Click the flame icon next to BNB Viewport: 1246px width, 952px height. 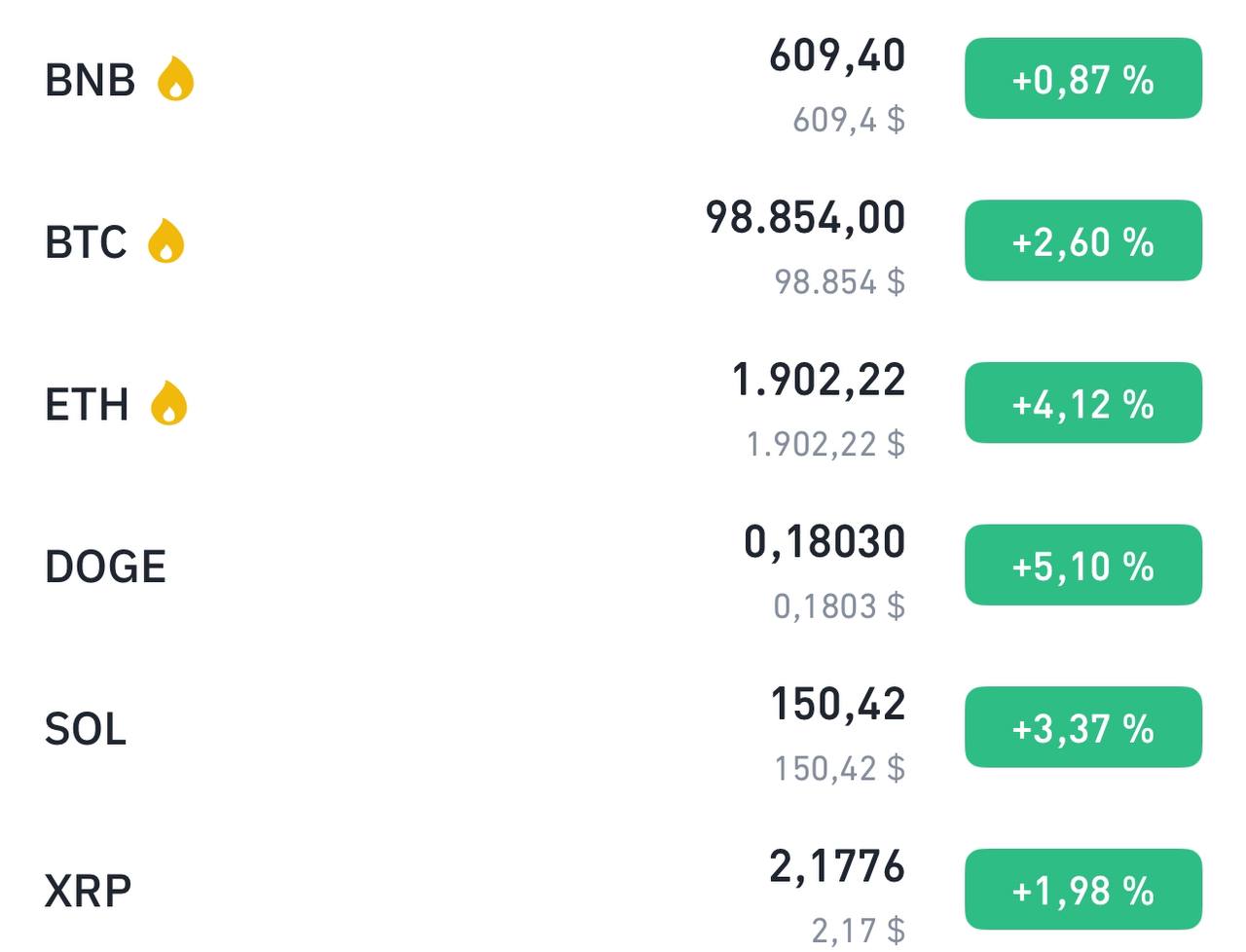click(176, 79)
